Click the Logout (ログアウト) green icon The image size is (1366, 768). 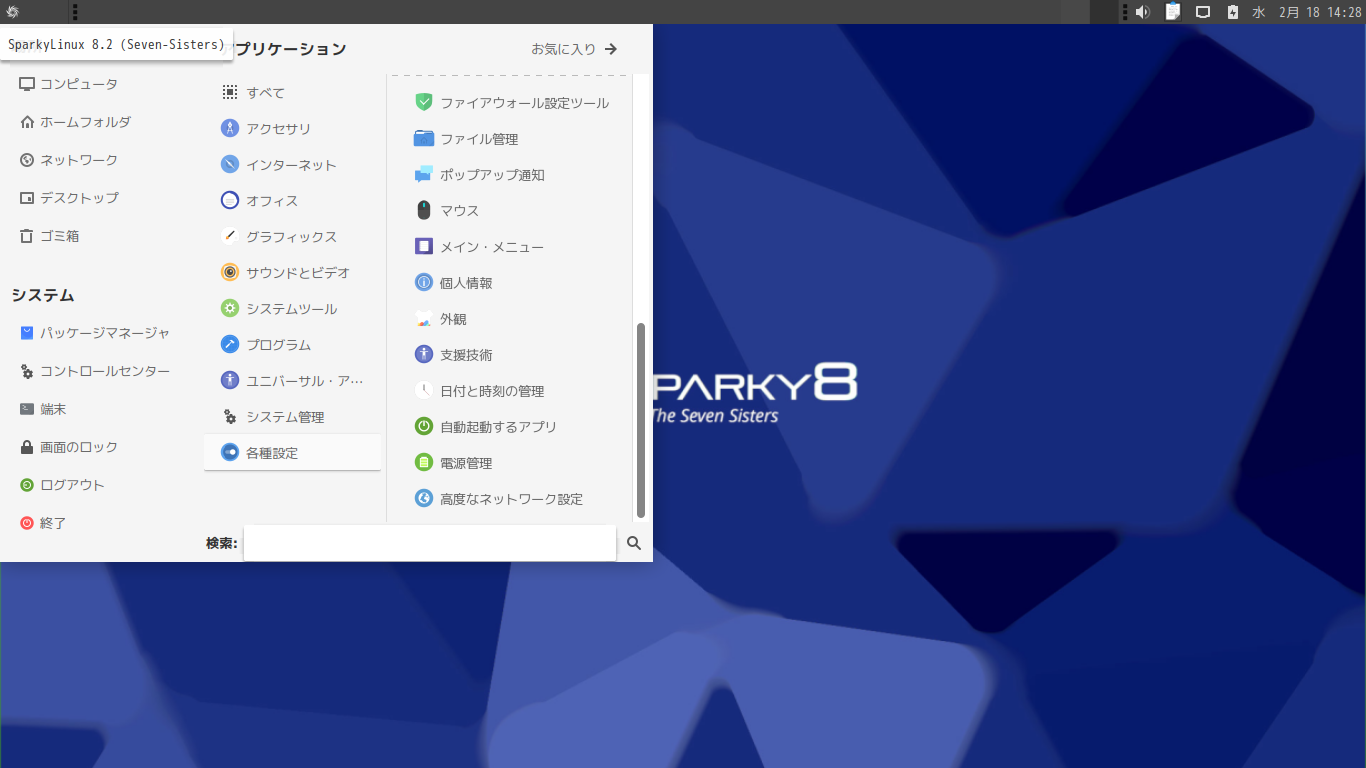click(x=27, y=485)
